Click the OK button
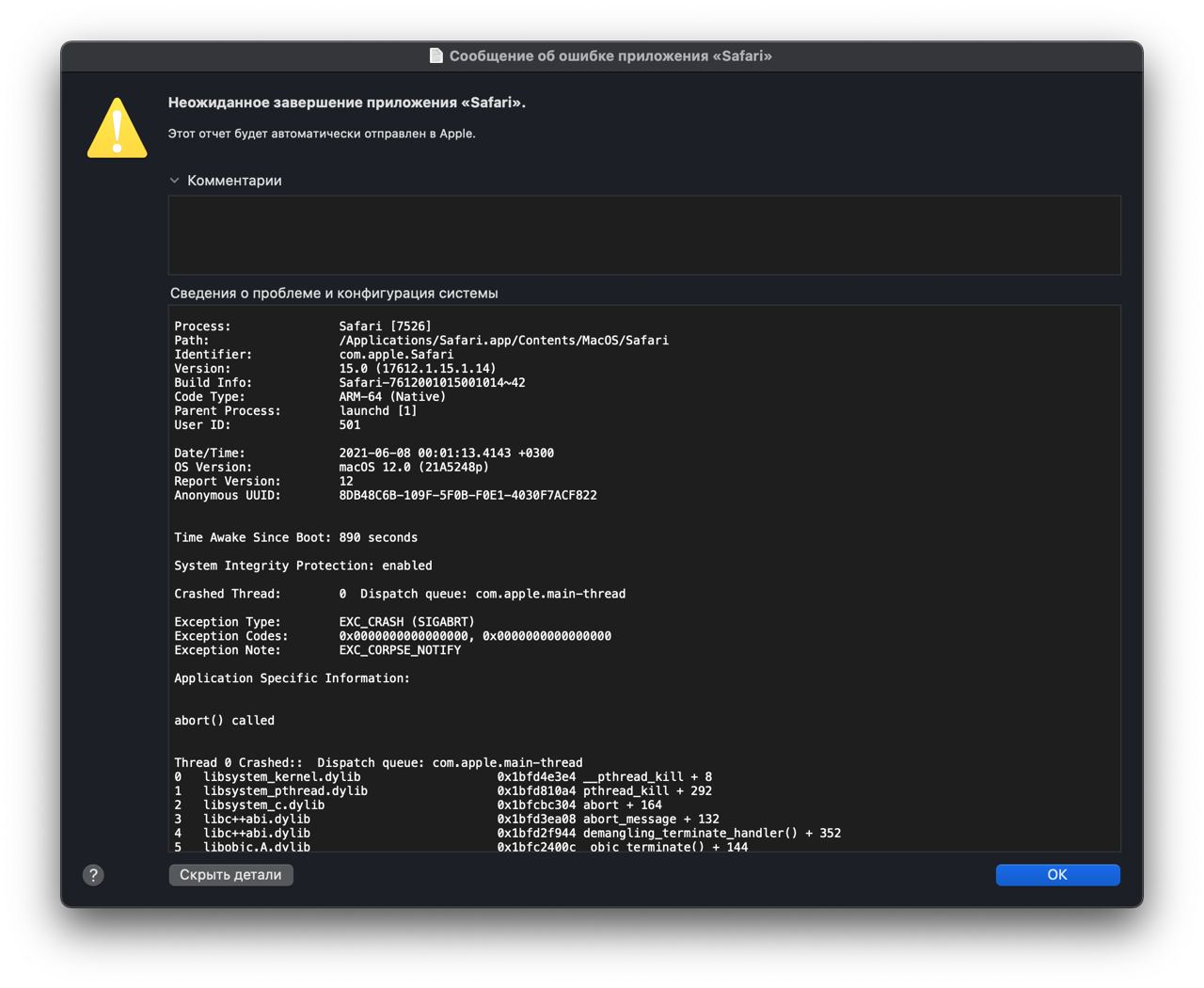 pos(1057,875)
